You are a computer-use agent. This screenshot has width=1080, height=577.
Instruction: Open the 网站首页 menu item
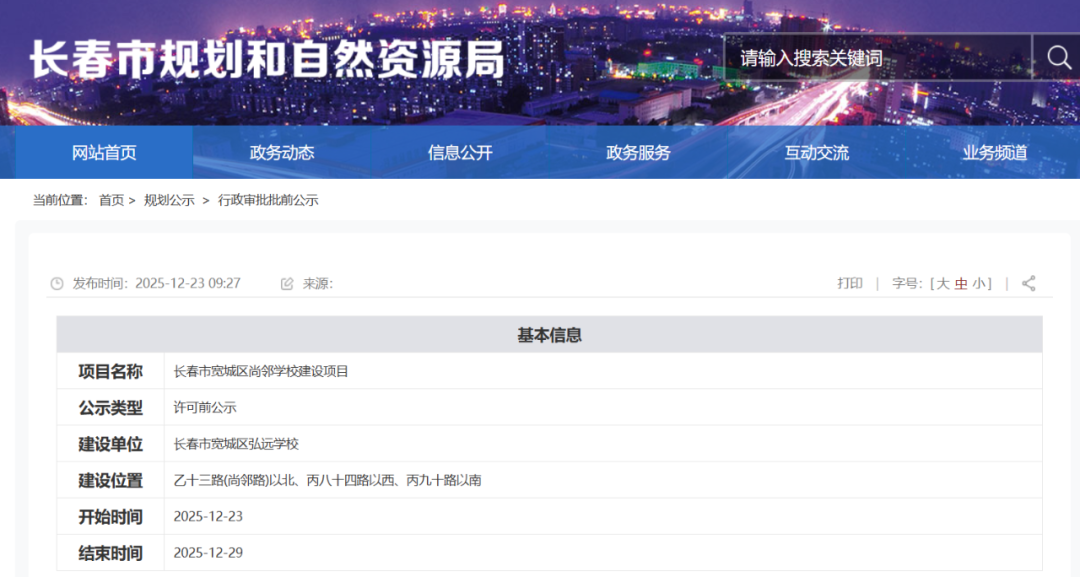[103, 152]
